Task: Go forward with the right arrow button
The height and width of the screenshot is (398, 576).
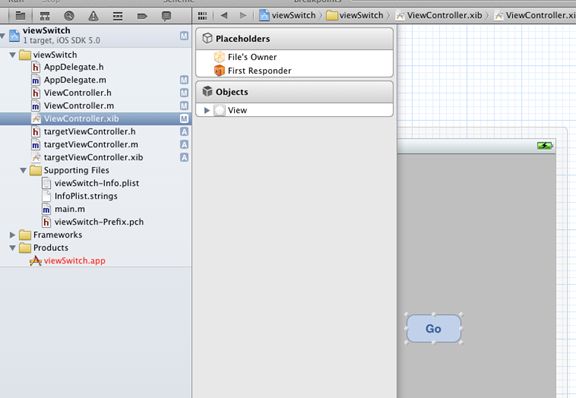Action: click(243, 15)
